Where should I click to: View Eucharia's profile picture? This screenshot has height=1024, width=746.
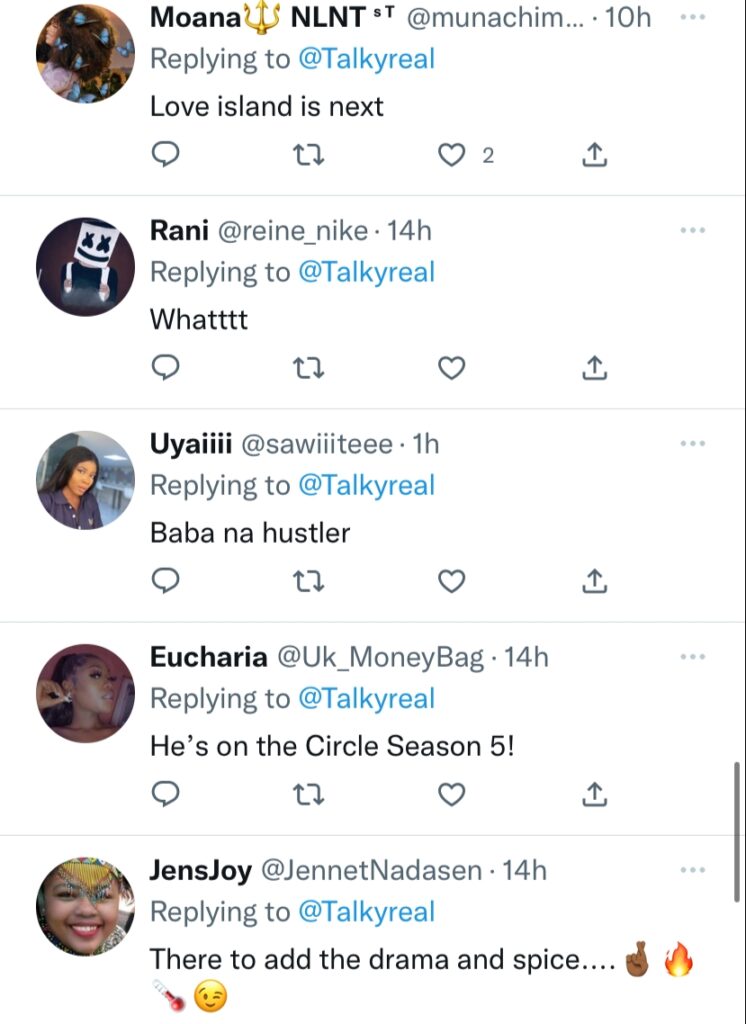click(85, 694)
